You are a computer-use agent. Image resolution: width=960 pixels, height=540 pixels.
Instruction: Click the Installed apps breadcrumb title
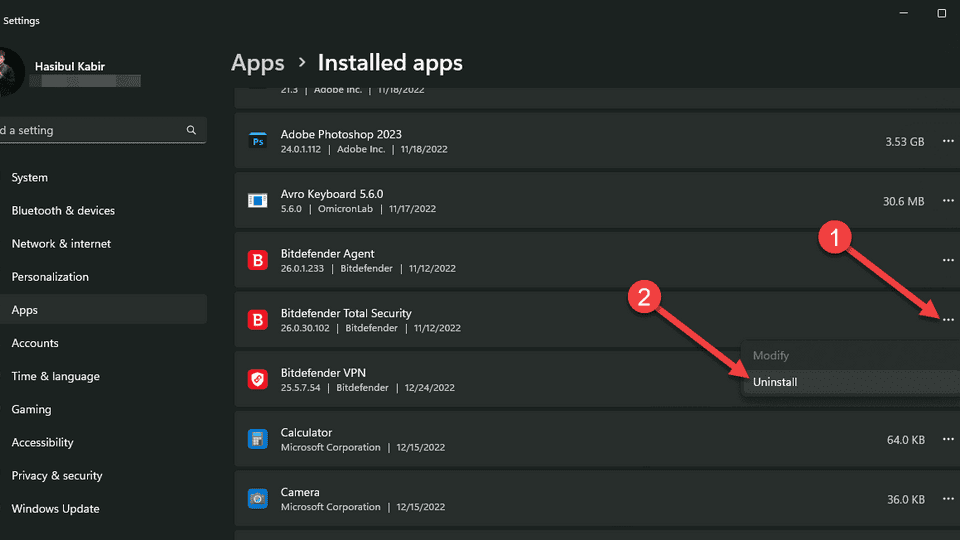pyautogui.click(x=390, y=62)
